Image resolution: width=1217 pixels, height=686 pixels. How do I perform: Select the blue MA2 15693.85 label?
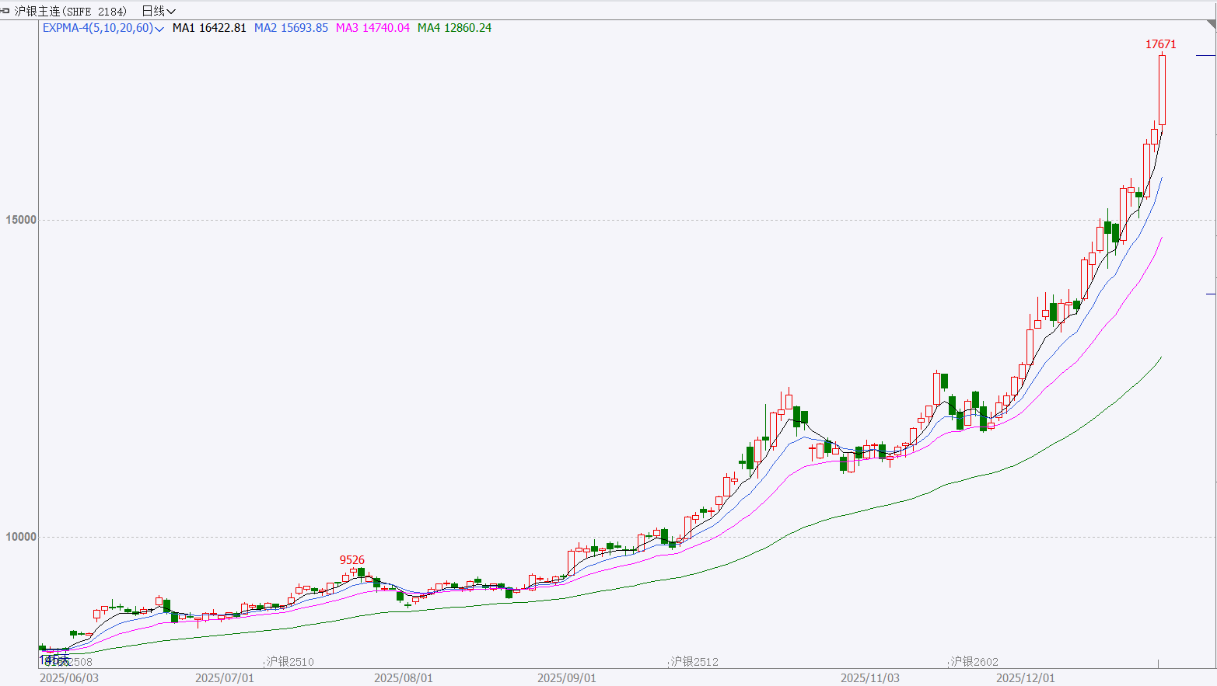(x=291, y=28)
